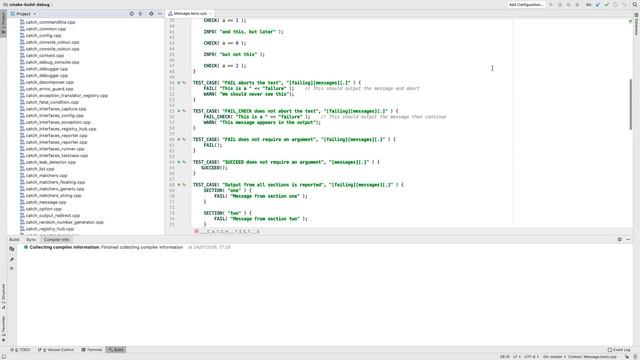The height and width of the screenshot is (360, 640).
Task: Open the Add Configuration dropdown
Action: (x=526, y=4)
